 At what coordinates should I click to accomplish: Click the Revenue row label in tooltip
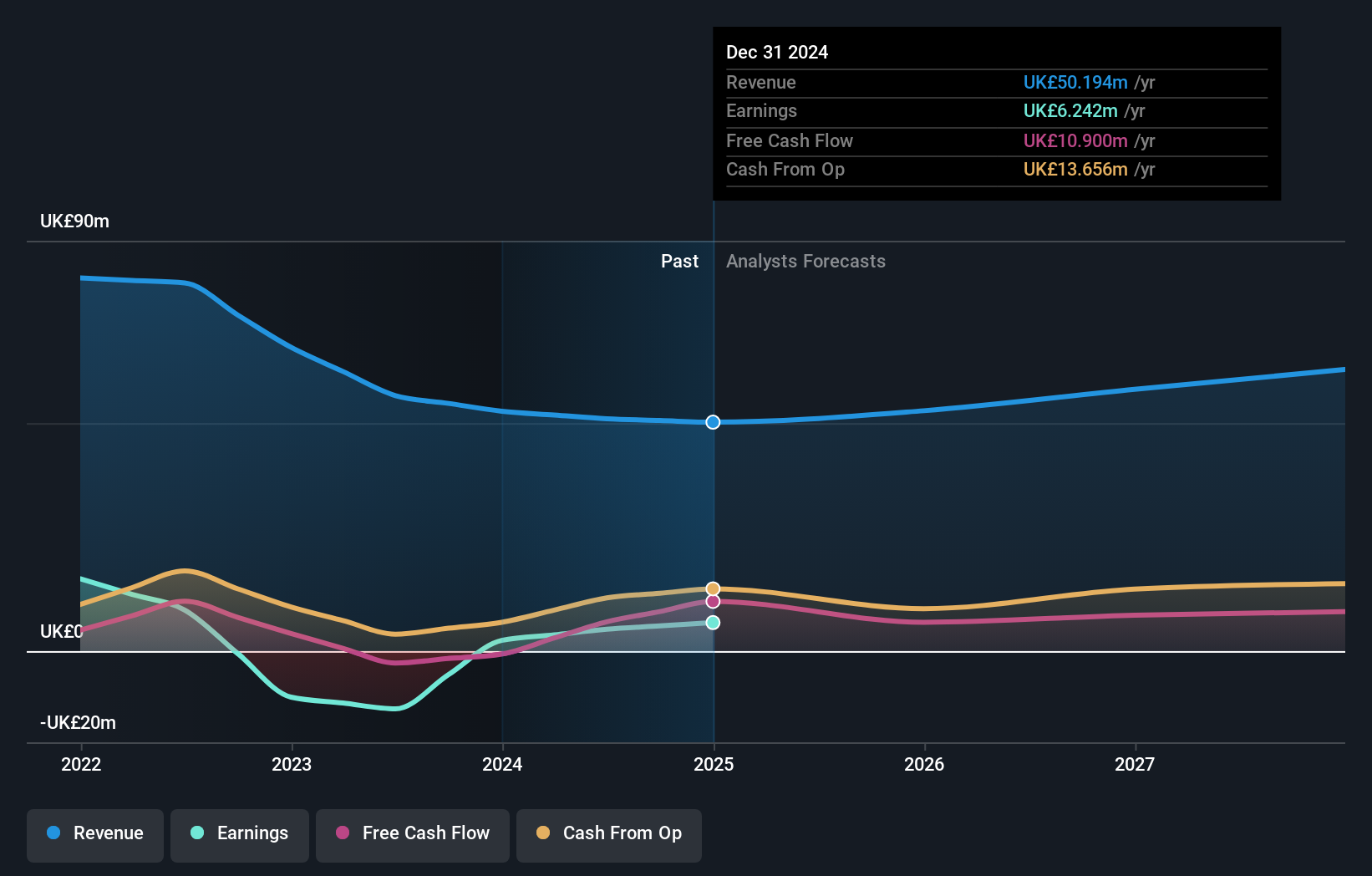pos(760,83)
